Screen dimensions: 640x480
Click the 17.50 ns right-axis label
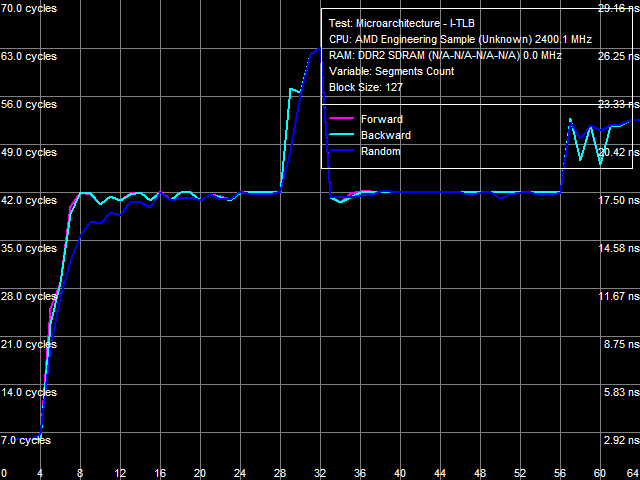point(618,200)
